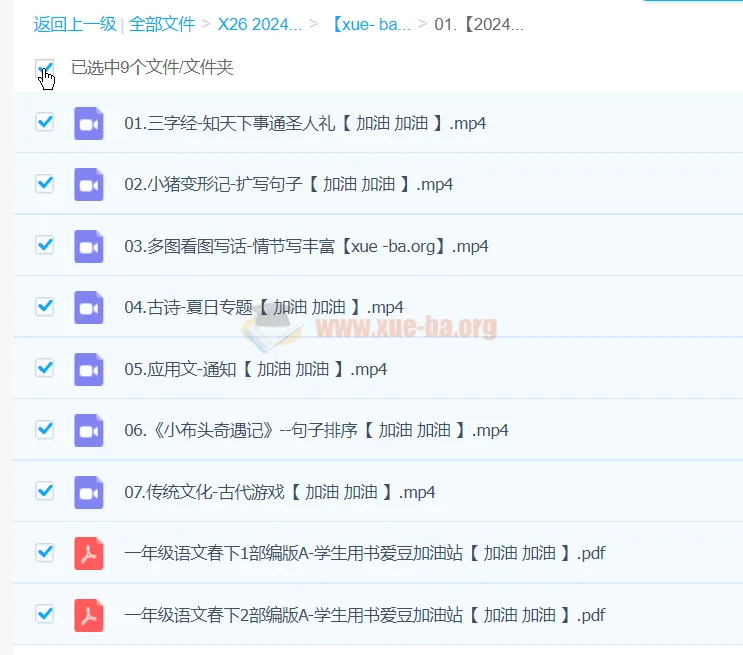Navigate to X26 2024... breadcrumb folder
Image resolution: width=743 pixels, height=655 pixels.
pos(260,24)
